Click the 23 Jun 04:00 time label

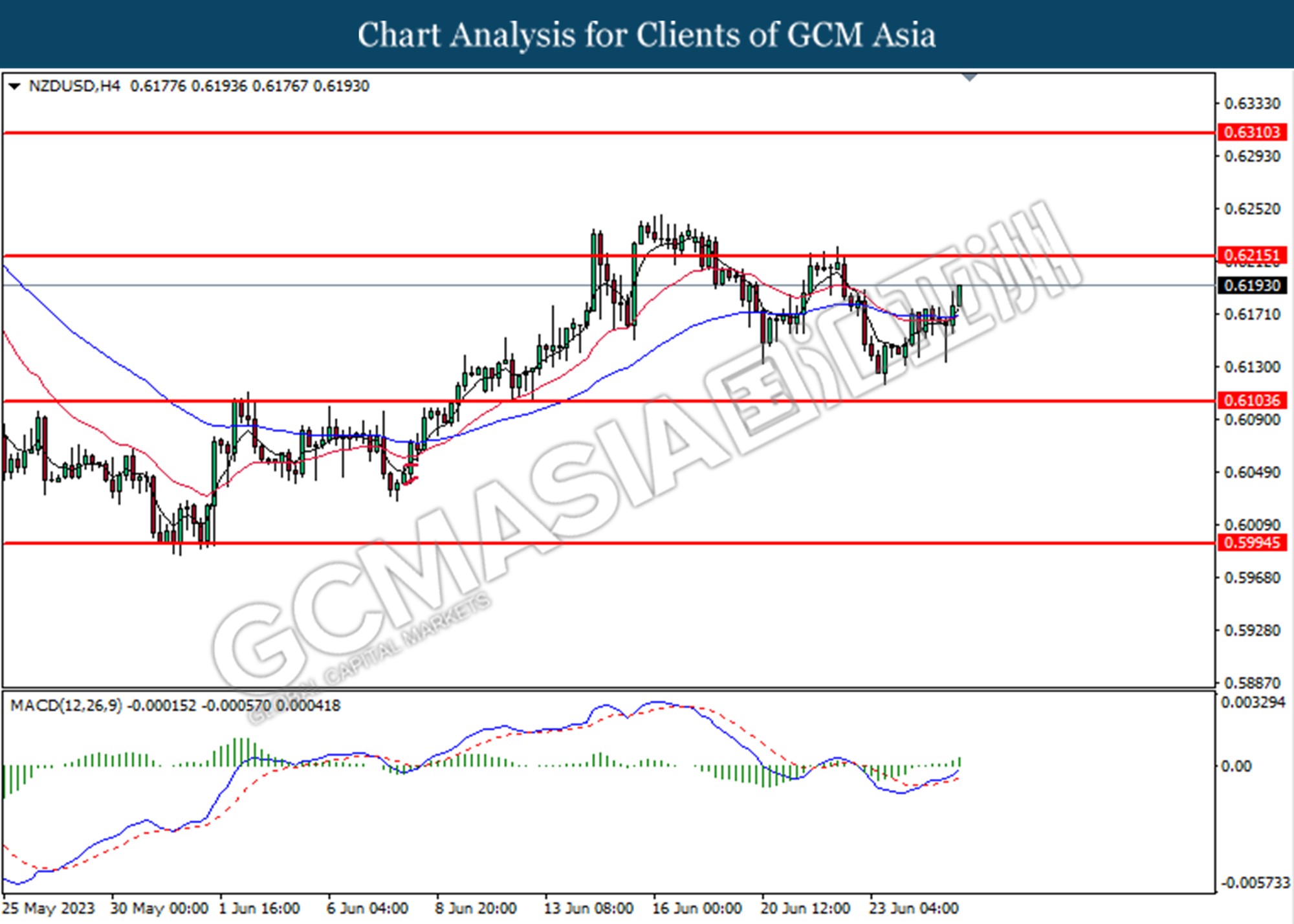[913, 908]
